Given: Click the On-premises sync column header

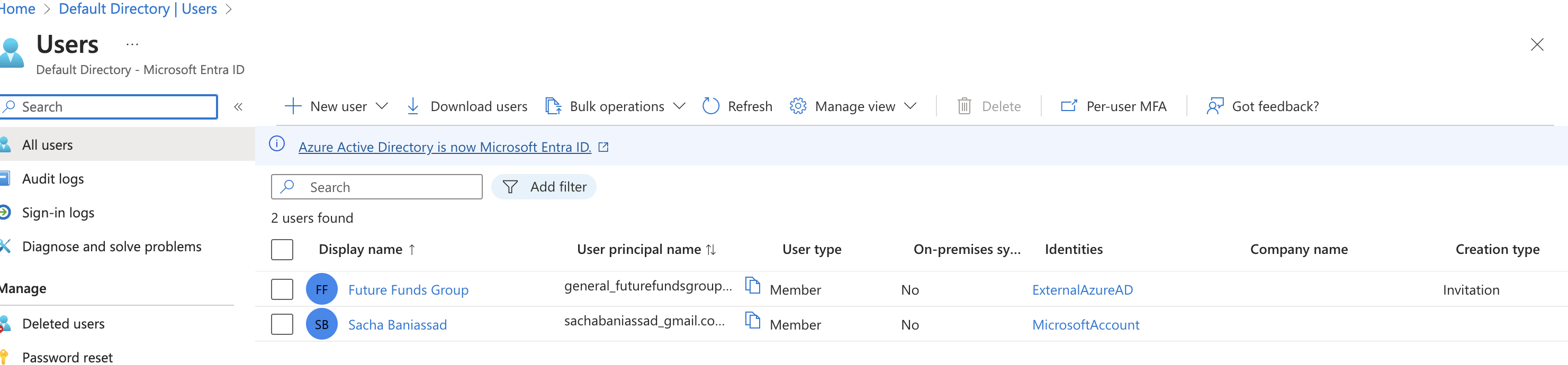Looking at the screenshot, I should 967,250.
